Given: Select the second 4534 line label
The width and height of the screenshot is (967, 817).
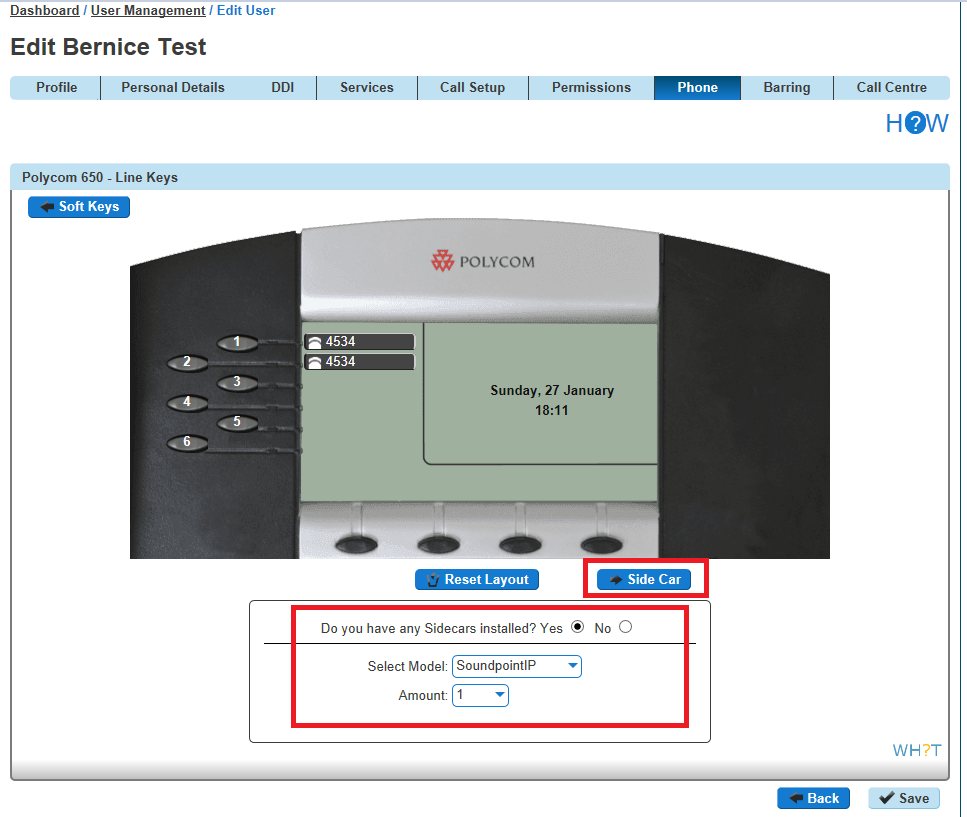Looking at the screenshot, I should [360, 361].
